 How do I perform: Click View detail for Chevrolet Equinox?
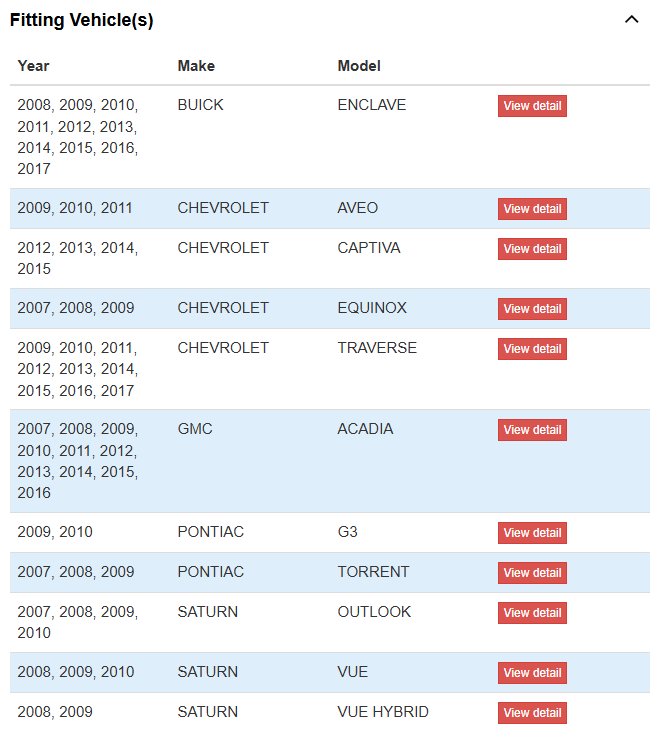[x=532, y=309]
